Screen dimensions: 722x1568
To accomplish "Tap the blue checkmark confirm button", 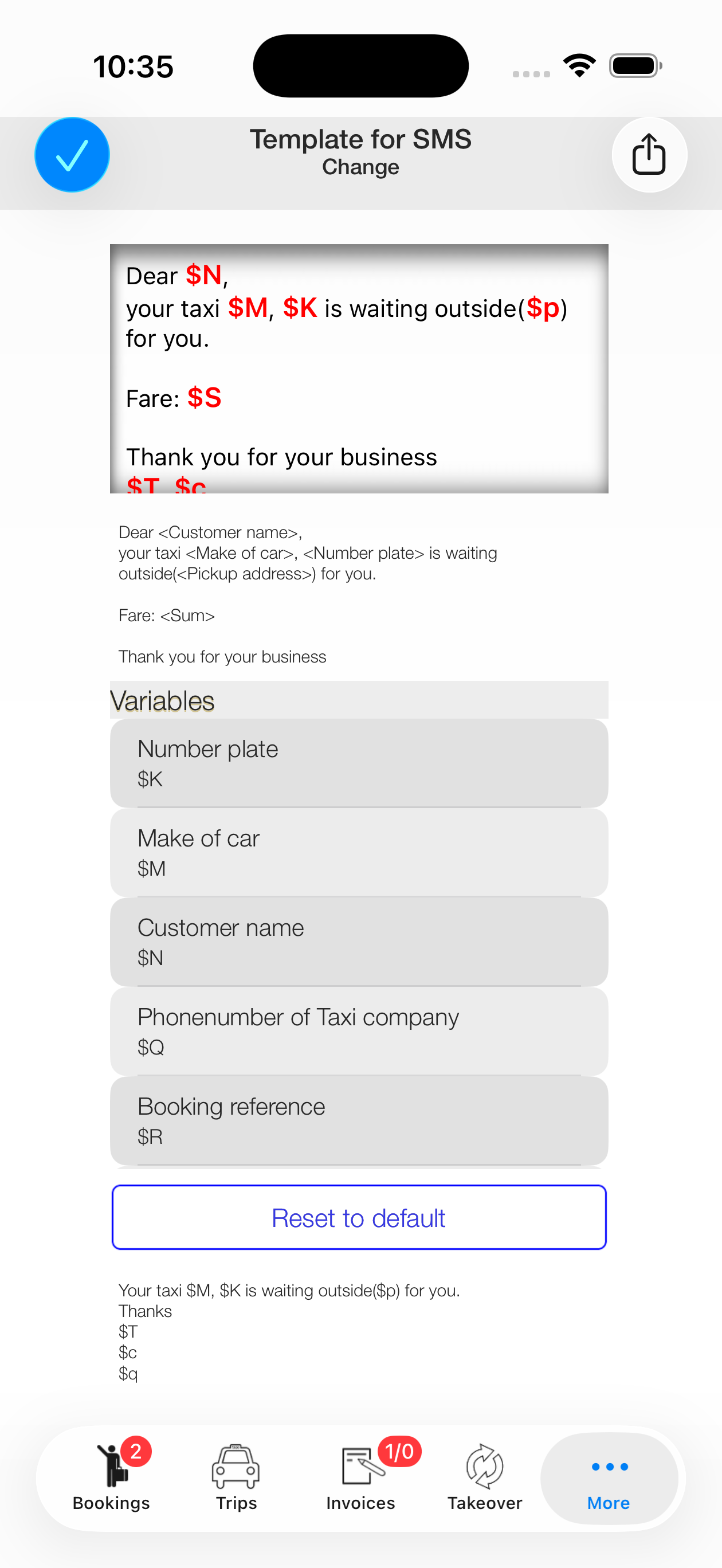I will 72,155.
